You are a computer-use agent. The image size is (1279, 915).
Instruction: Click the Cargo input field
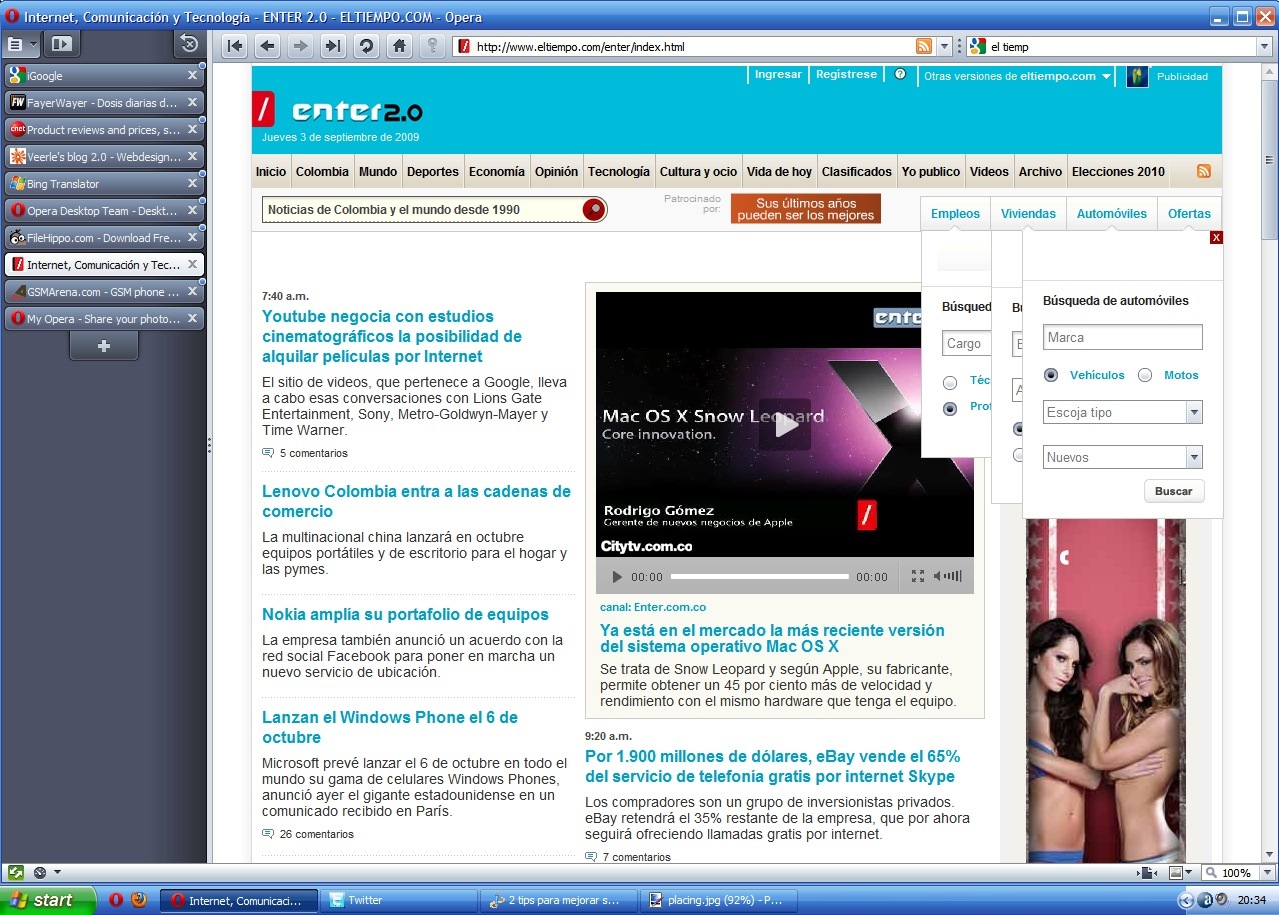point(966,343)
